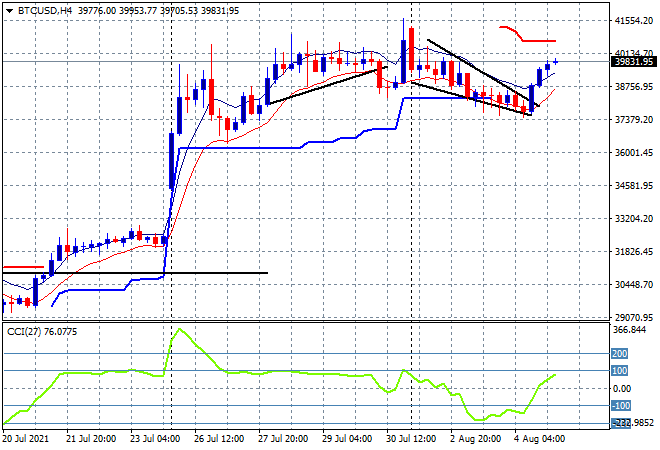Click the 31826.45 price axis label
660x450 pixels.
(x=634, y=252)
